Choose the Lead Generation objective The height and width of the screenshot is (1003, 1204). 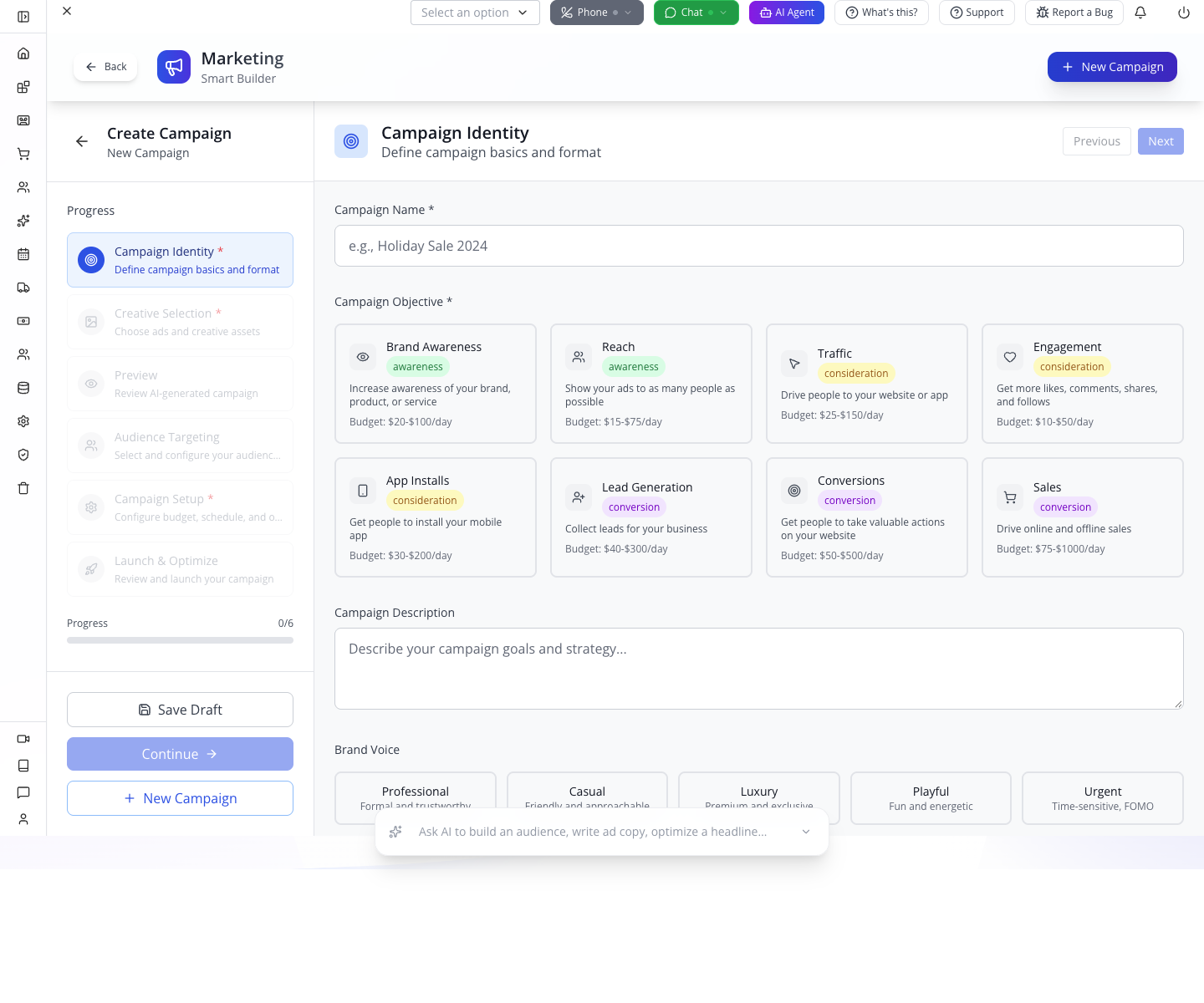(651, 517)
